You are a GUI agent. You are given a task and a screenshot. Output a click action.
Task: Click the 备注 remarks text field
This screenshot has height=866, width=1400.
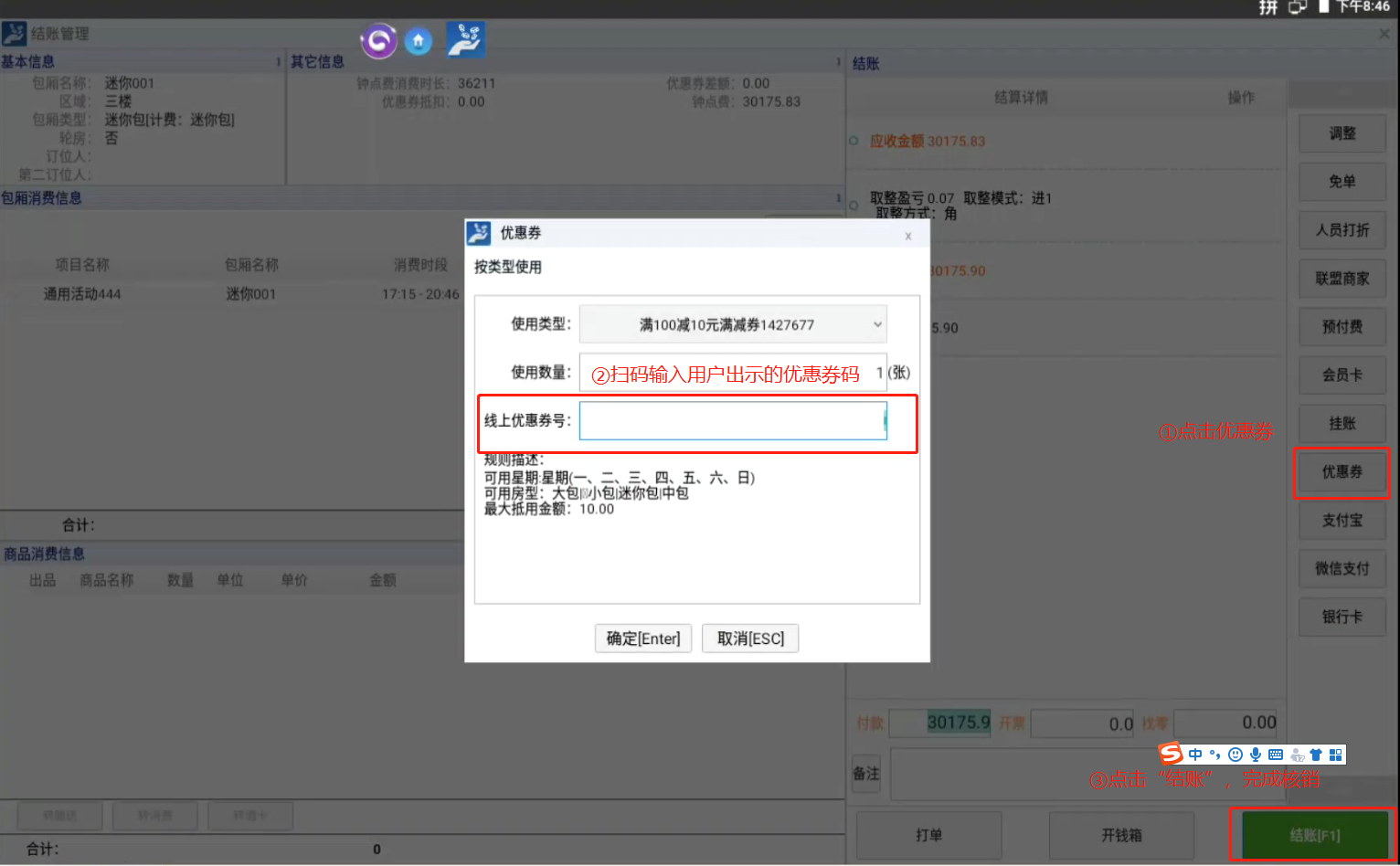point(1086,775)
